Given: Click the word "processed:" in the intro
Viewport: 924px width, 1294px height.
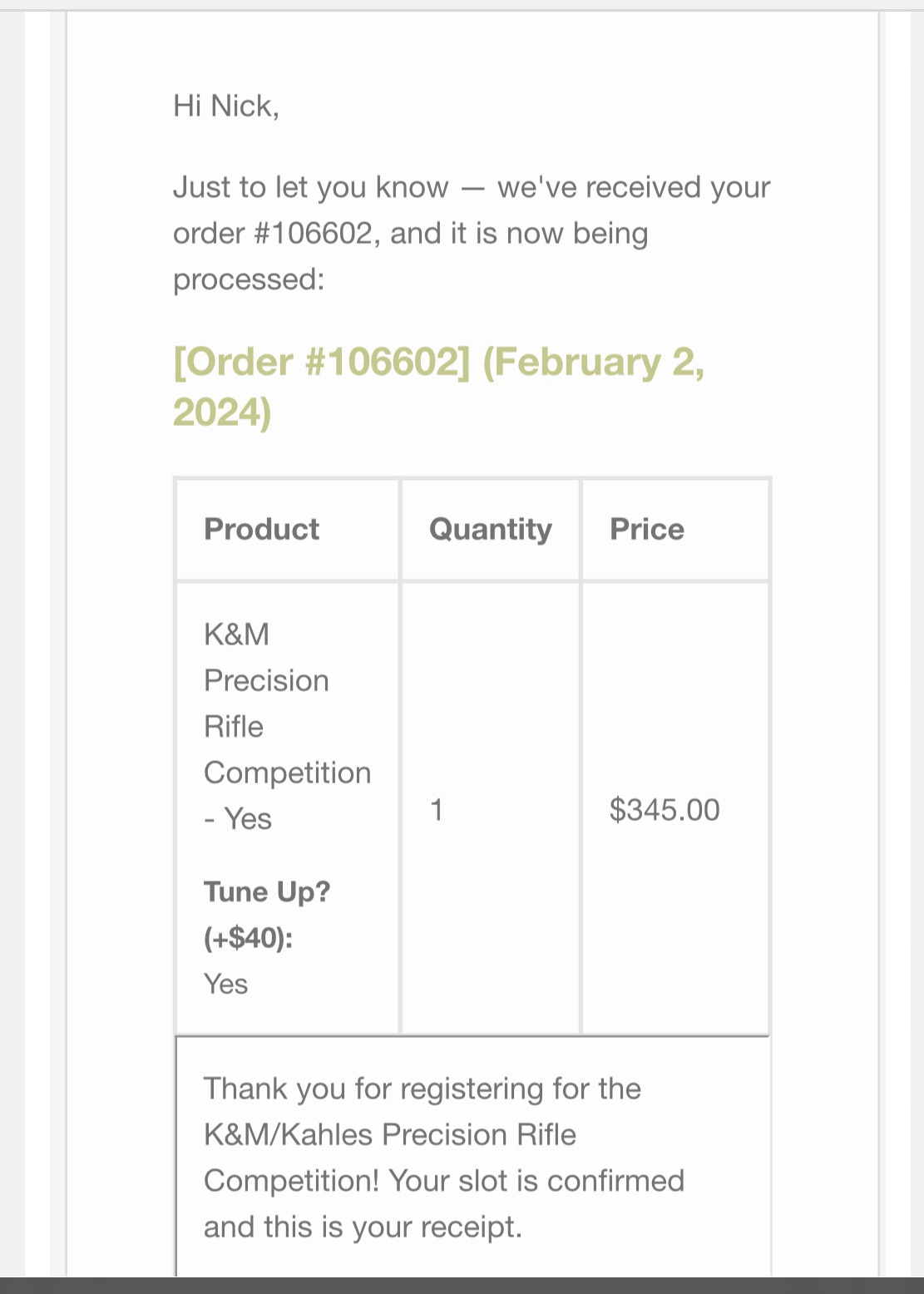Looking at the screenshot, I should (x=249, y=280).
